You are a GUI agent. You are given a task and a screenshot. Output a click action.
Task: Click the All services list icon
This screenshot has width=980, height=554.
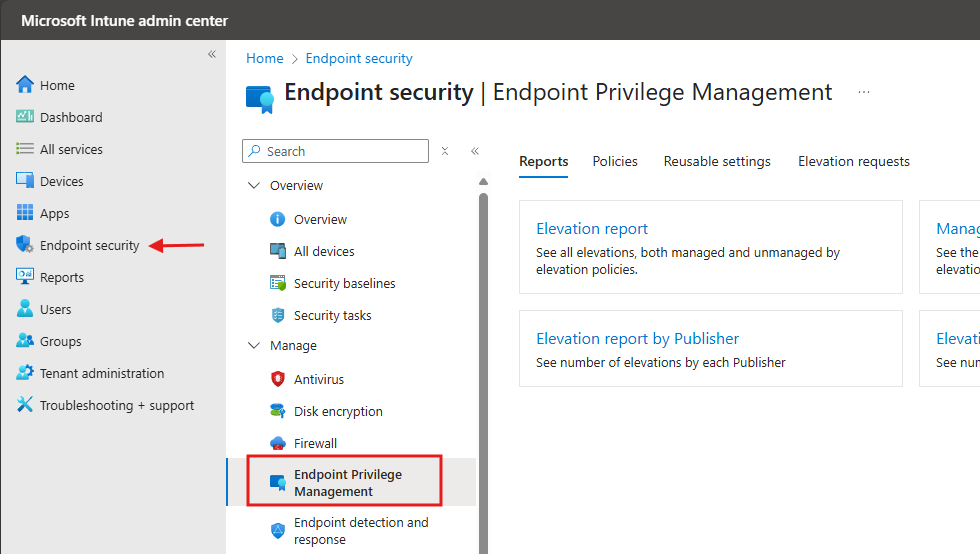[25, 148]
